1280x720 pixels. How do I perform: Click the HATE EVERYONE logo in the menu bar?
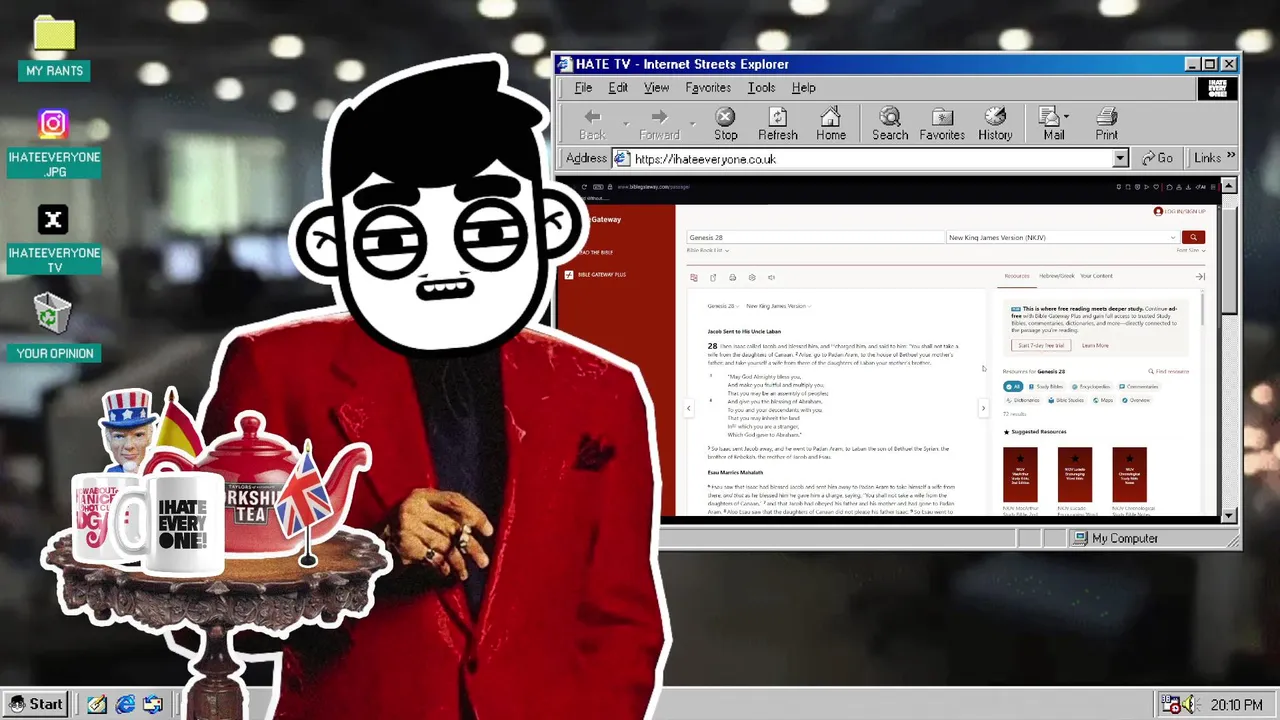[x=1217, y=88]
